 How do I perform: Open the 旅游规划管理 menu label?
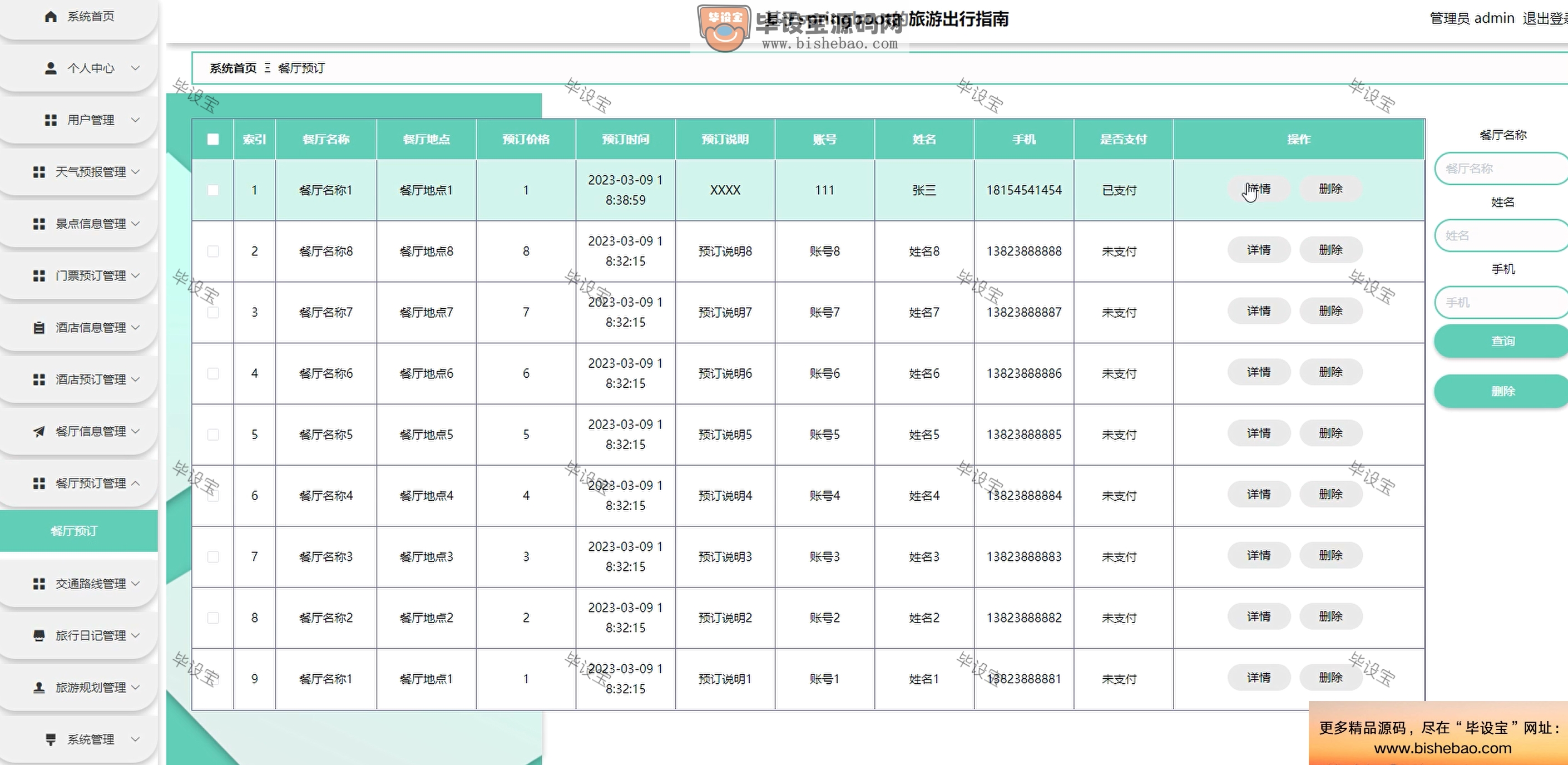click(x=91, y=687)
